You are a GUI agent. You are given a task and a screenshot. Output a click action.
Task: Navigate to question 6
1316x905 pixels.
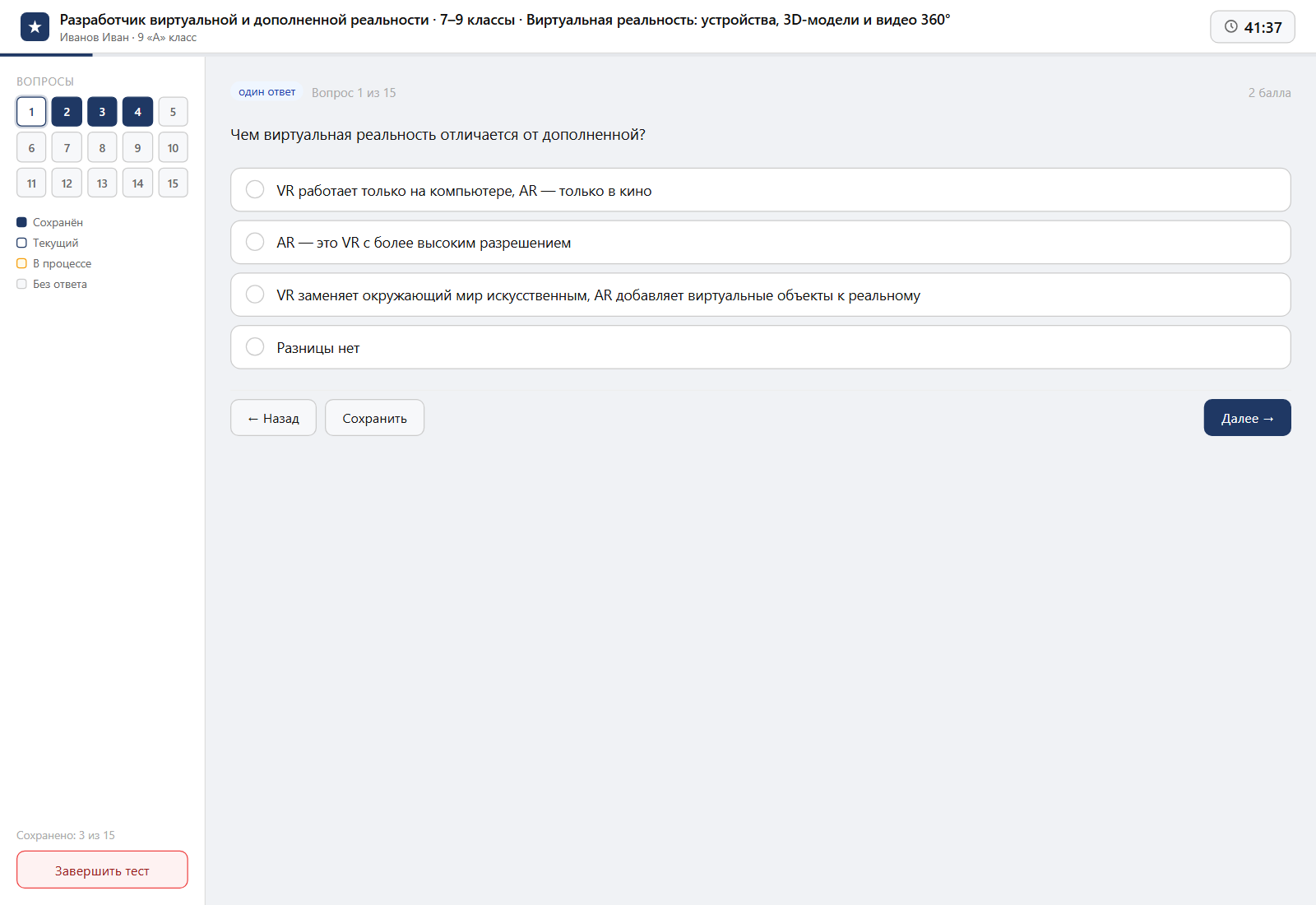tap(31, 148)
